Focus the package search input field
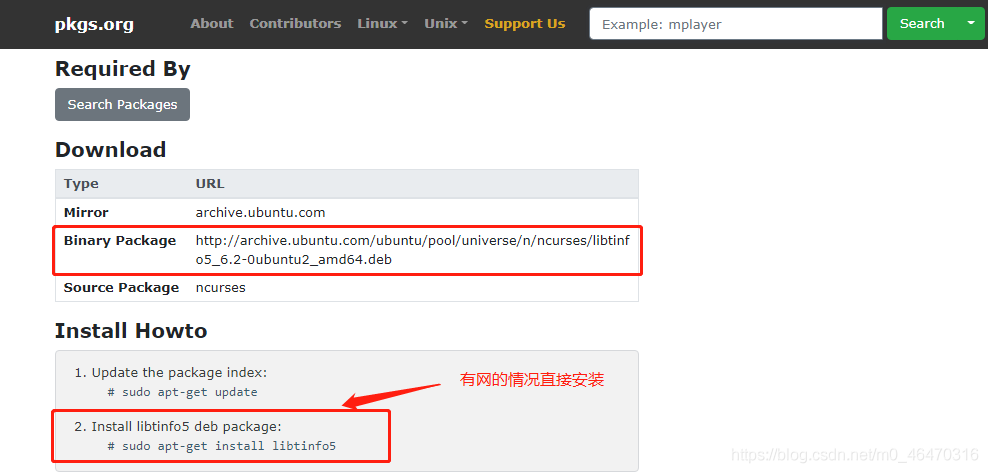The image size is (988, 473). (x=735, y=24)
